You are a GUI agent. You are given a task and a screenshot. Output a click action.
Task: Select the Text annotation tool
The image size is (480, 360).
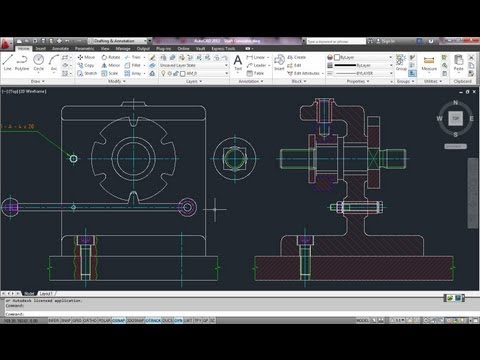pyautogui.click(x=238, y=63)
